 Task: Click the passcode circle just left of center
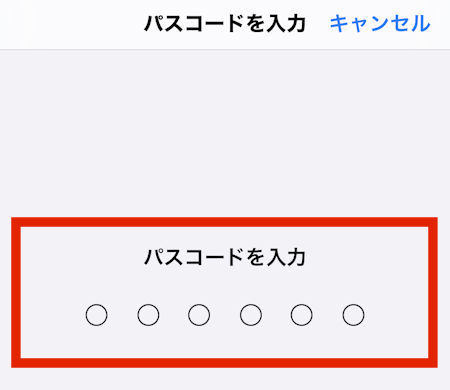(199, 315)
